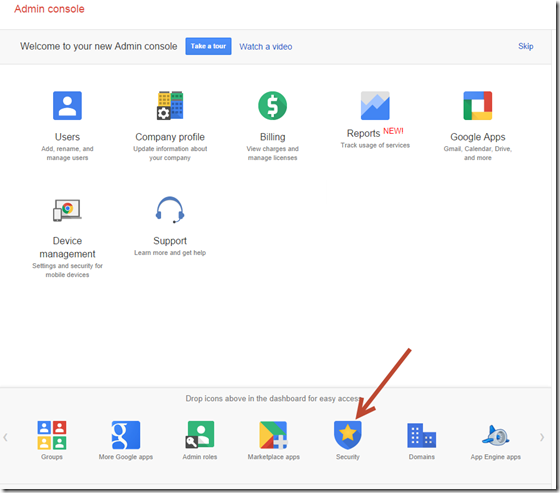Click the Billing label text
Screen dimensions: 560x493
click(272, 137)
